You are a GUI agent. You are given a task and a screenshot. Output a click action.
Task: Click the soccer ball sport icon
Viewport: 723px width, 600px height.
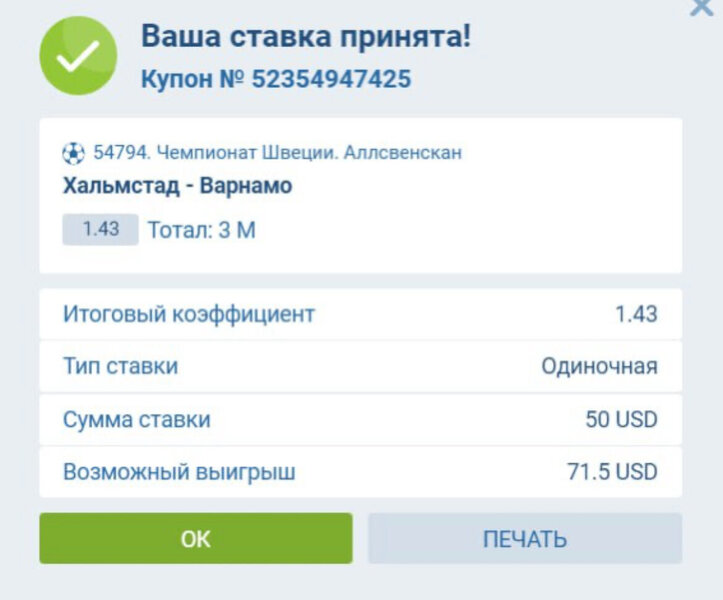point(73,153)
